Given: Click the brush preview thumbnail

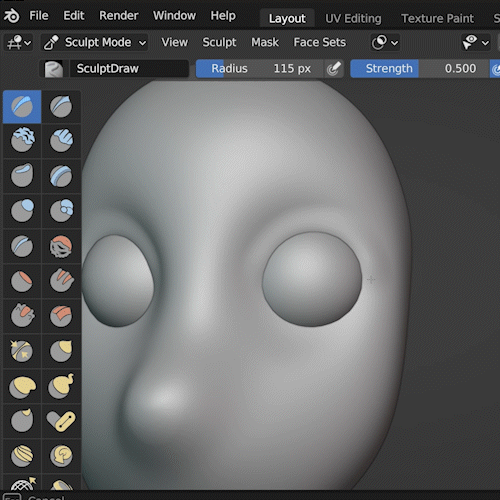Looking at the screenshot, I should pos(54,69).
